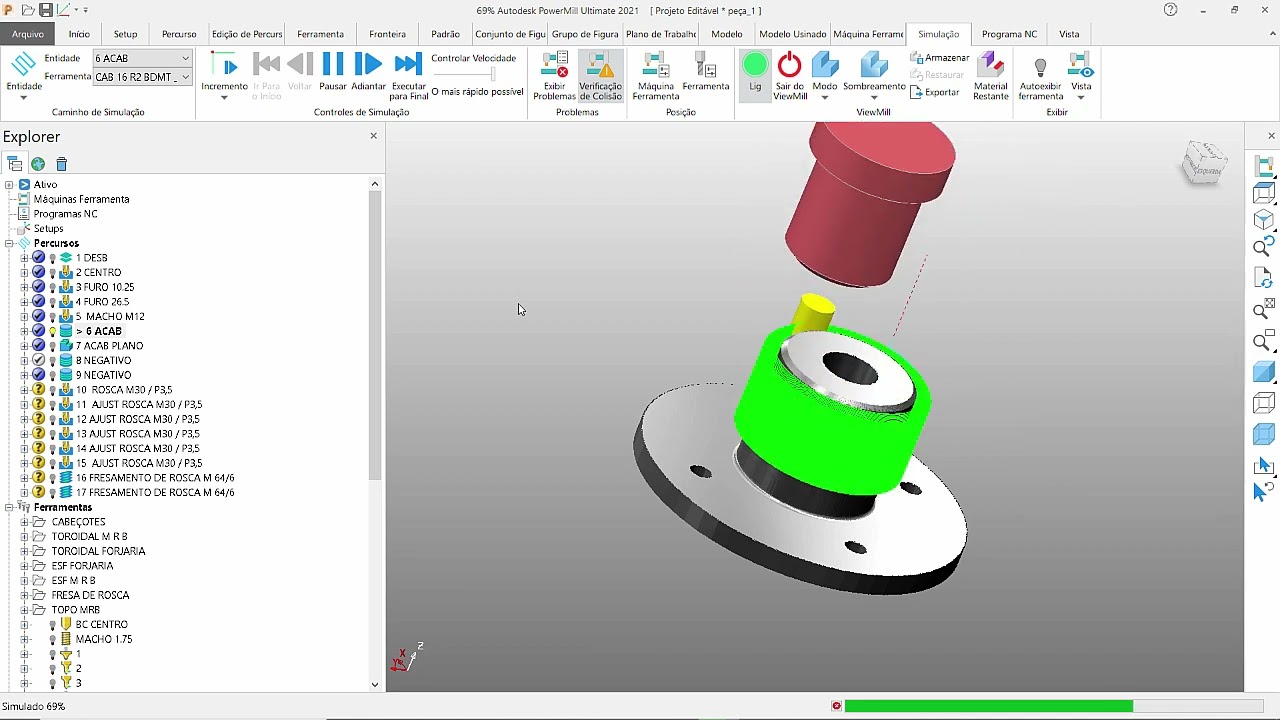Click the Adiantar play button
This screenshot has height=720, width=1280.
click(x=368, y=74)
